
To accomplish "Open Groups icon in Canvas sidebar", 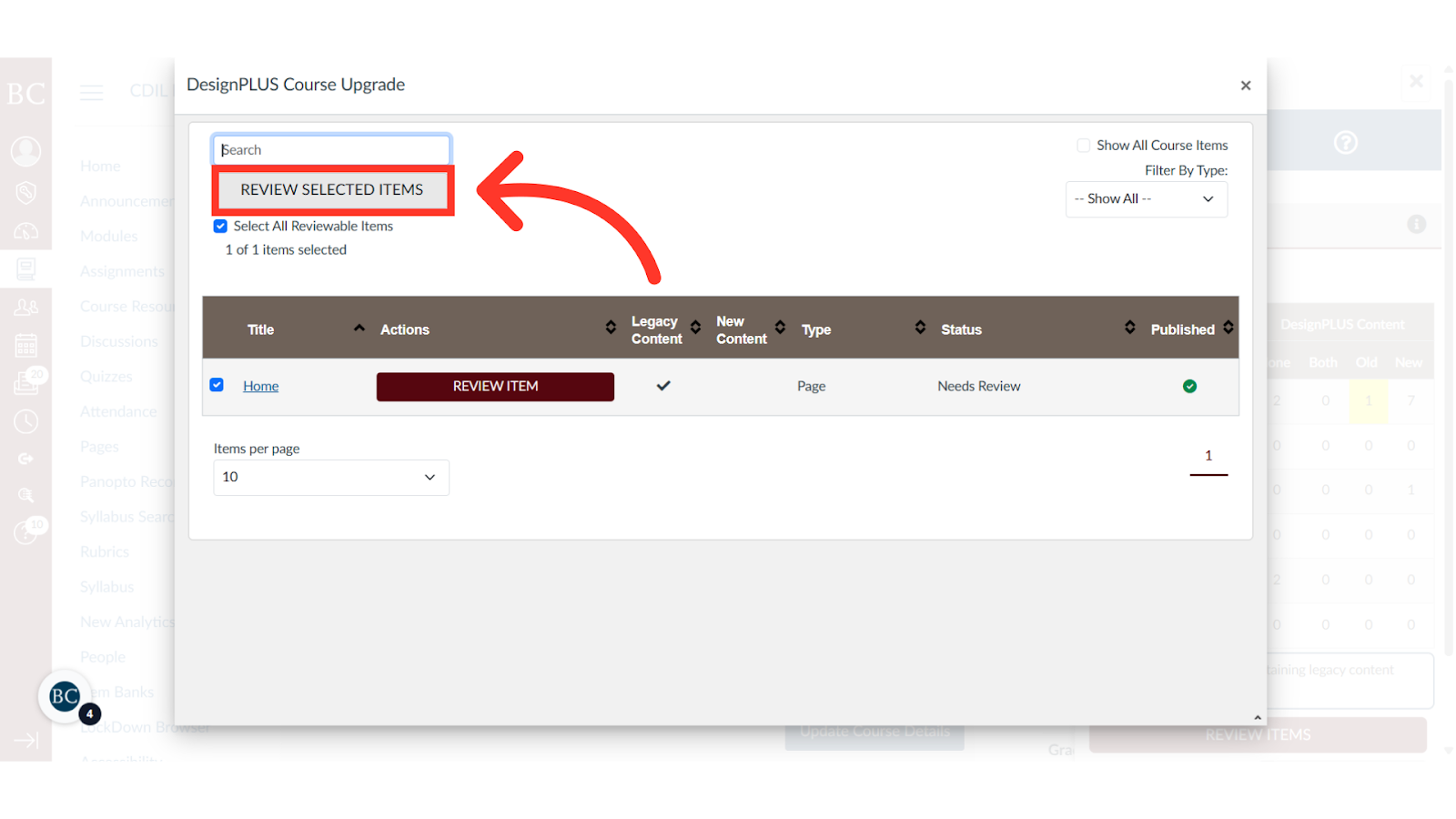I will coord(25,308).
